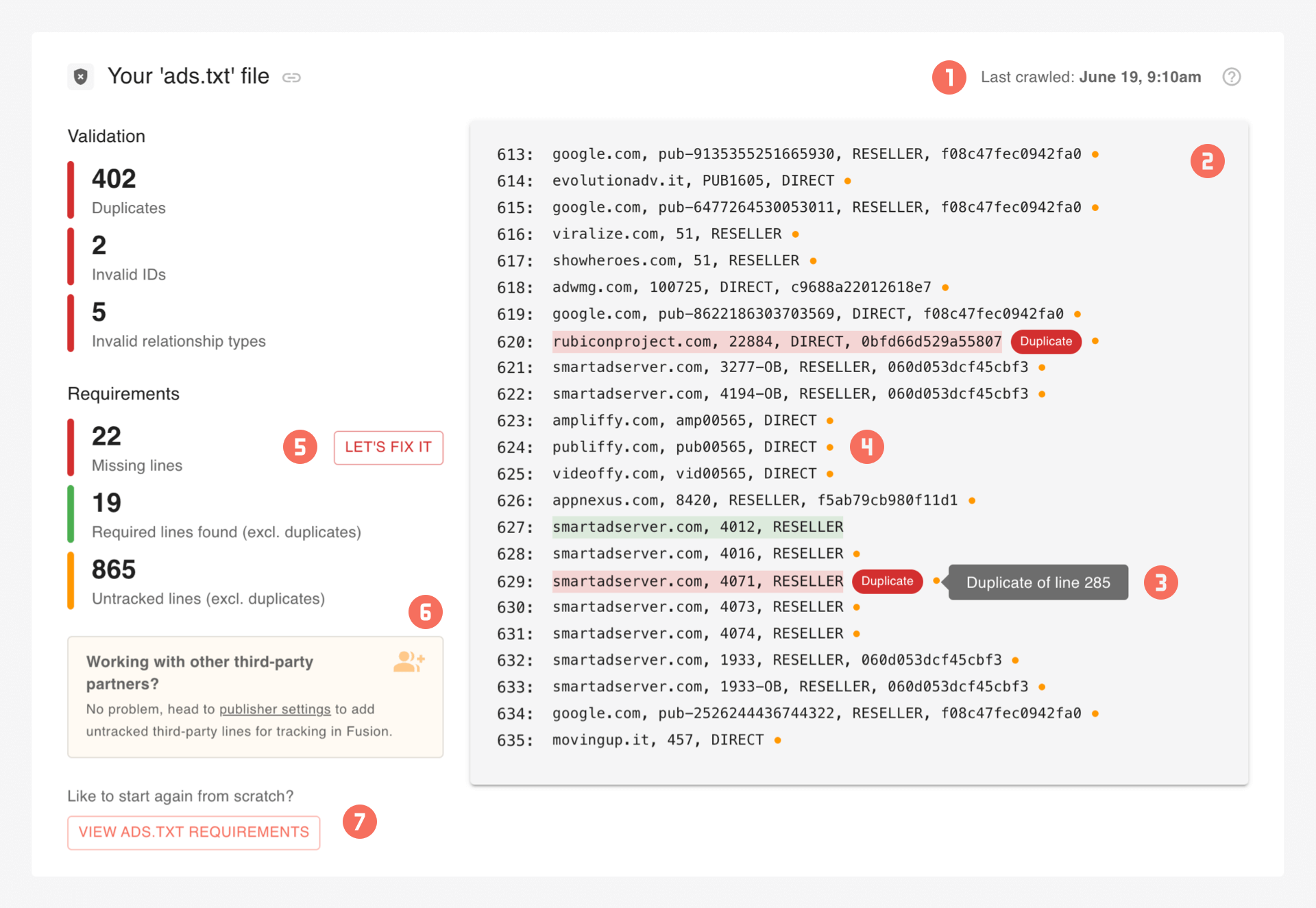Click the orange dot after line 620 Duplicate badge

pyautogui.click(x=1095, y=341)
